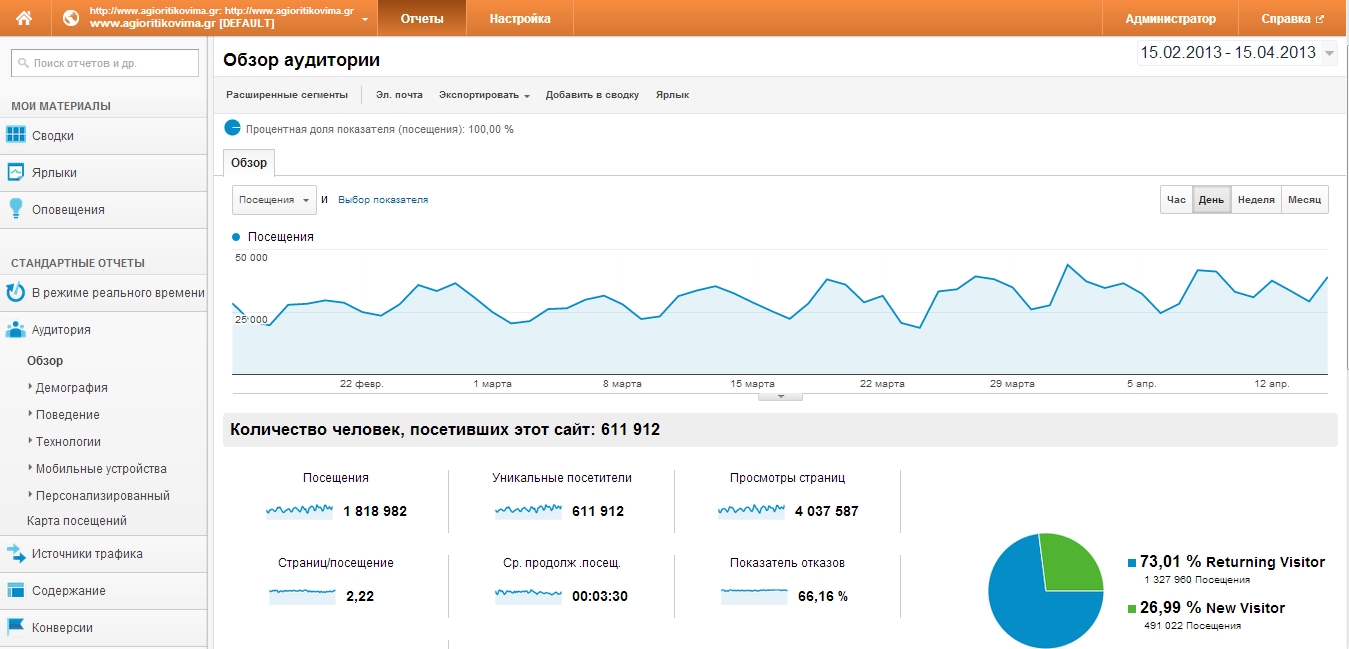Click the Страниц/посещение sparkline
Image resolution: width=1349 pixels, height=649 pixels.
[x=303, y=595]
